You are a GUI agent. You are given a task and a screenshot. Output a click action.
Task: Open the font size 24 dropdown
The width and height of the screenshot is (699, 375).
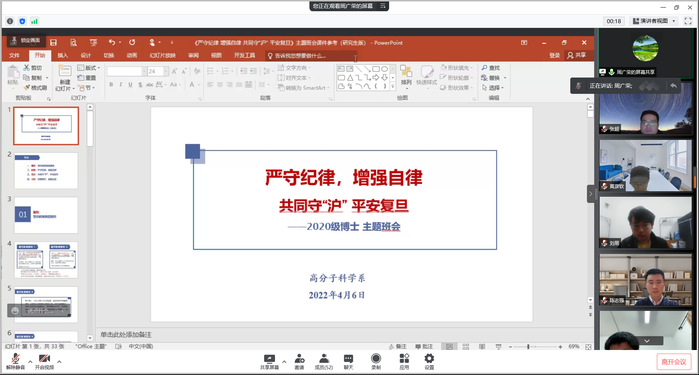coord(166,71)
